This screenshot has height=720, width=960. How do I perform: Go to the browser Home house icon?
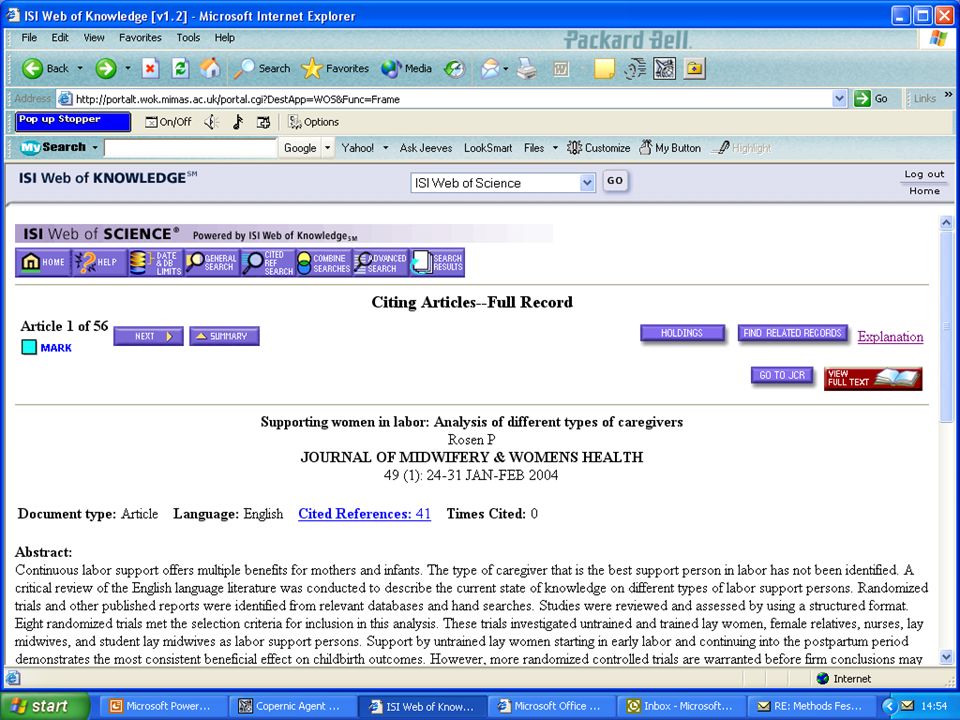click(209, 68)
